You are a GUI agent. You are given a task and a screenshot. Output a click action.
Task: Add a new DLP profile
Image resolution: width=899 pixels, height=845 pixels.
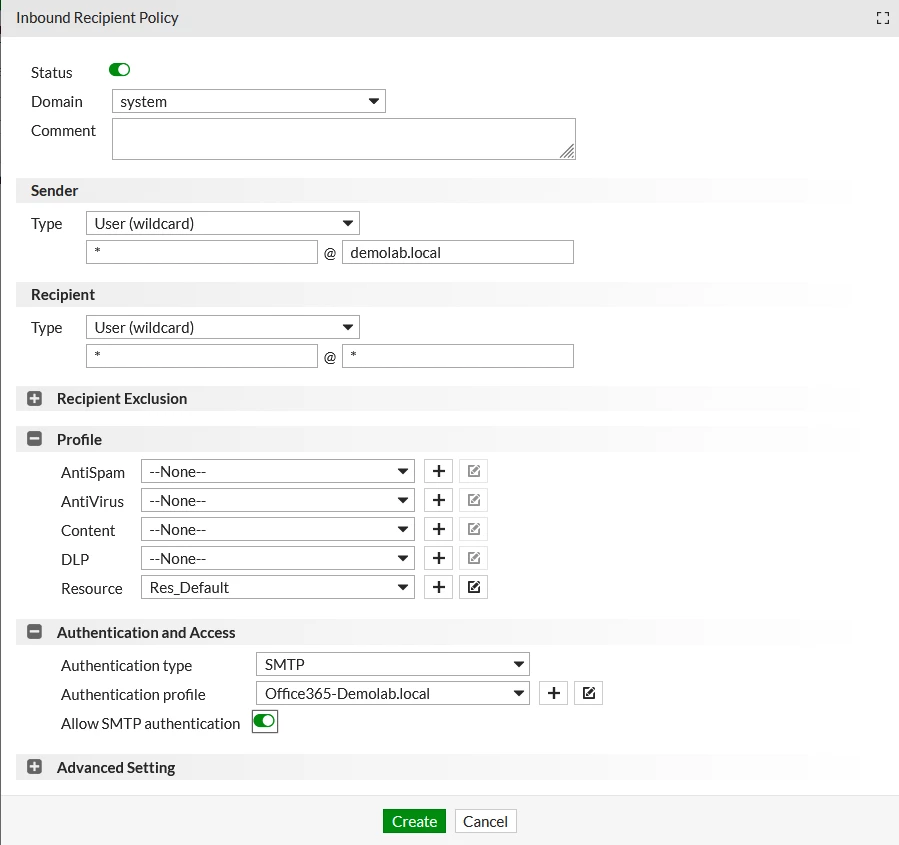439,558
